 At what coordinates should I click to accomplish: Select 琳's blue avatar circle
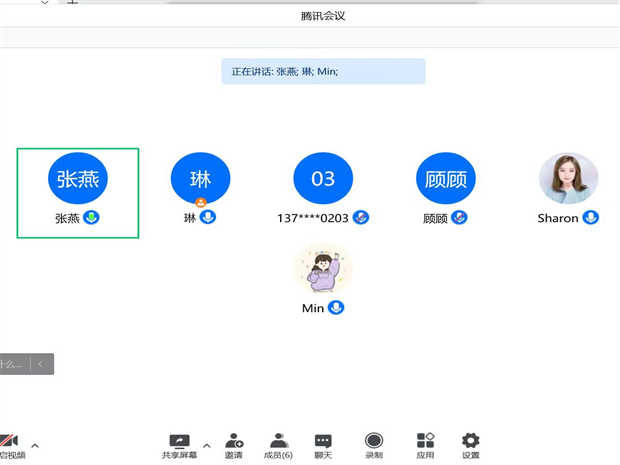pos(200,178)
